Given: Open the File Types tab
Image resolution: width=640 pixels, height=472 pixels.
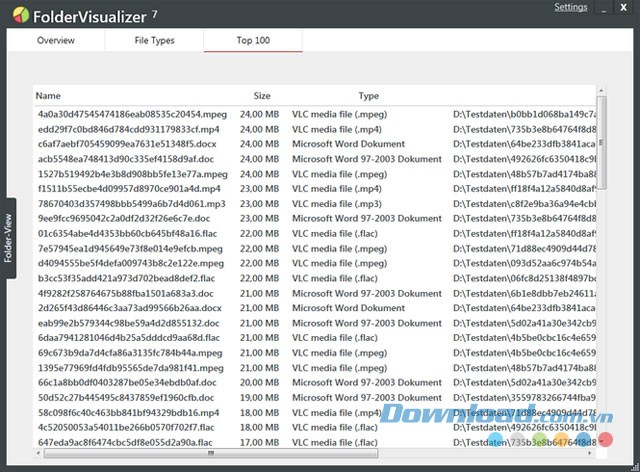Looking at the screenshot, I should [x=154, y=41].
